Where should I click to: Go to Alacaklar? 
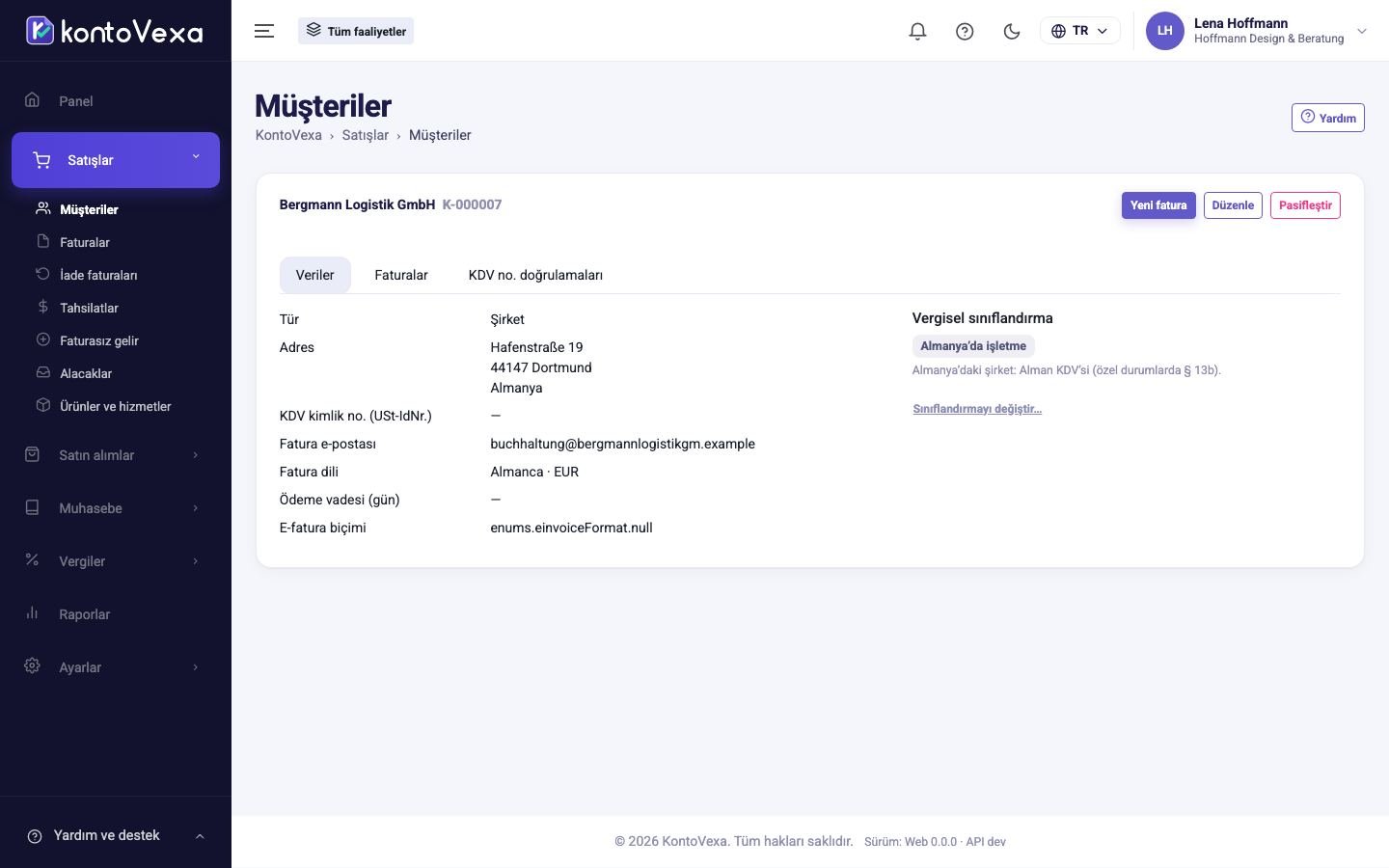86,373
